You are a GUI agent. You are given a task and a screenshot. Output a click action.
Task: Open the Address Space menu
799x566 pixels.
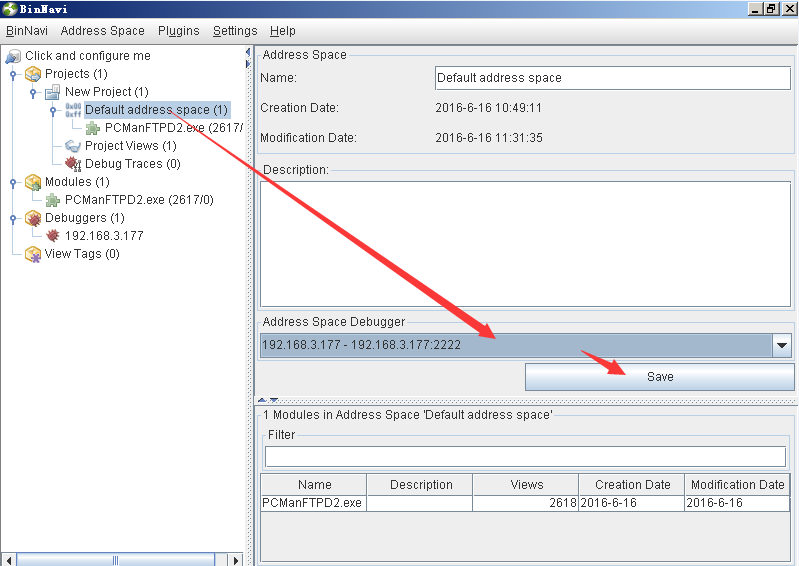coord(102,31)
